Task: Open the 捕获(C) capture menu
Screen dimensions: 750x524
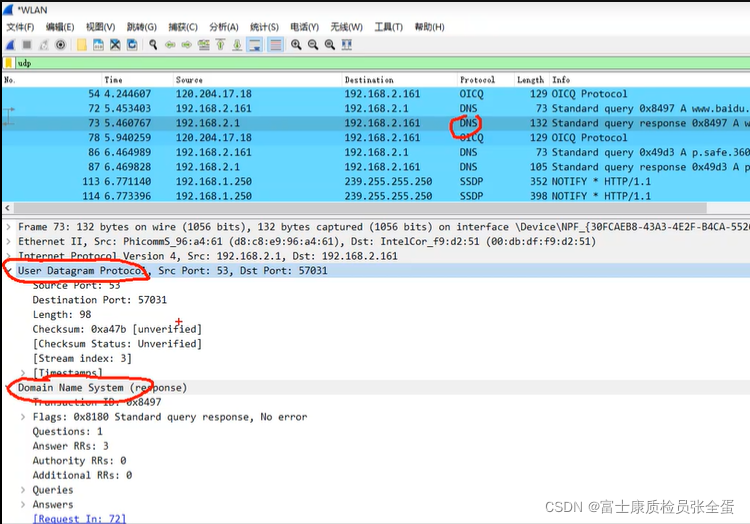Action: (182, 27)
